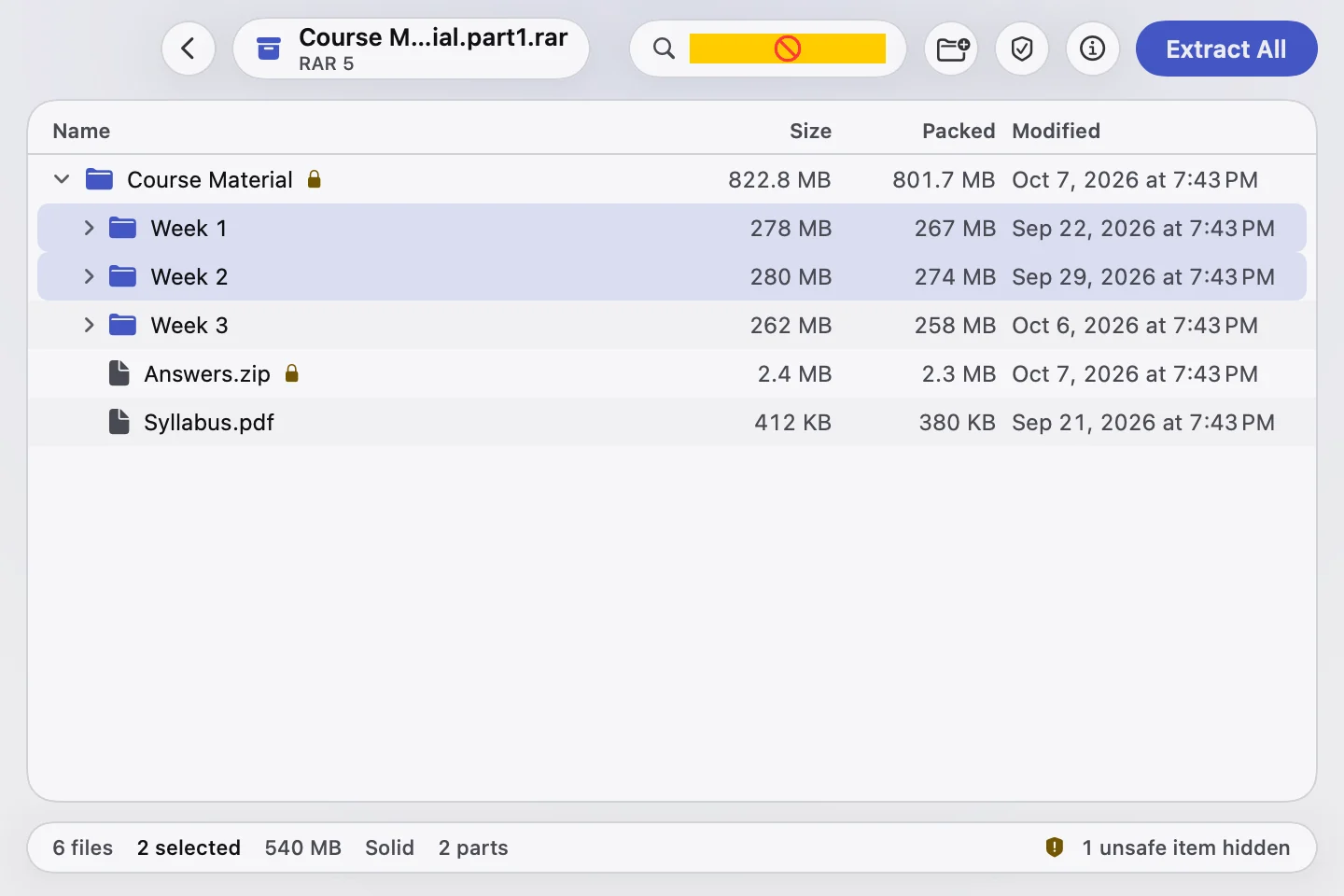This screenshot has height=896, width=1344.
Task: Click the magnifying glass search icon
Action: coord(664,49)
